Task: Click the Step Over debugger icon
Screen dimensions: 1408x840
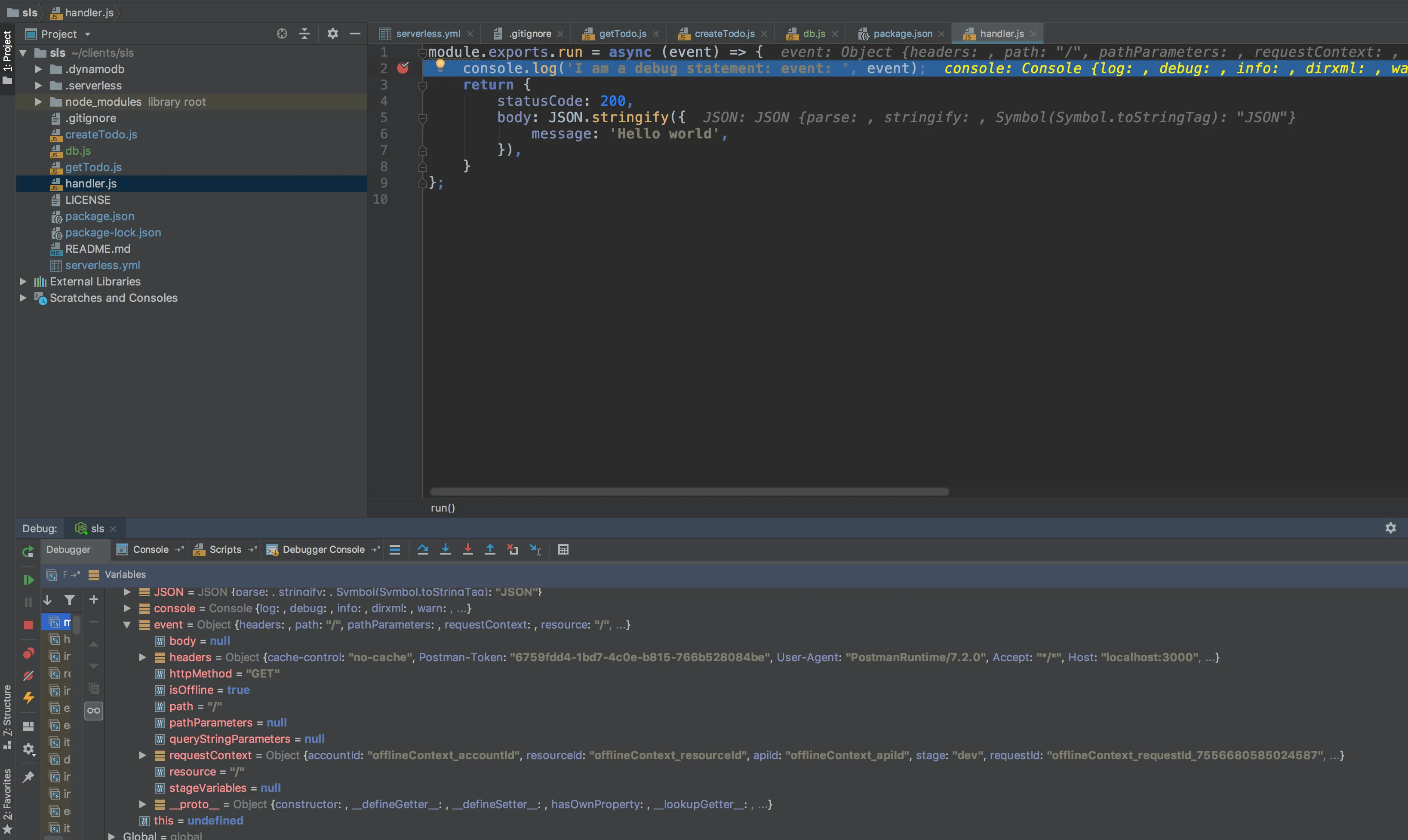Action: pyautogui.click(x=422, y=550)
